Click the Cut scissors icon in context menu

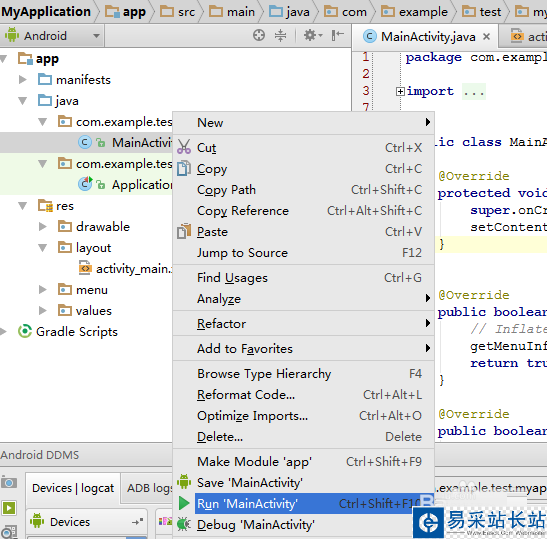[x=184, y=147]
